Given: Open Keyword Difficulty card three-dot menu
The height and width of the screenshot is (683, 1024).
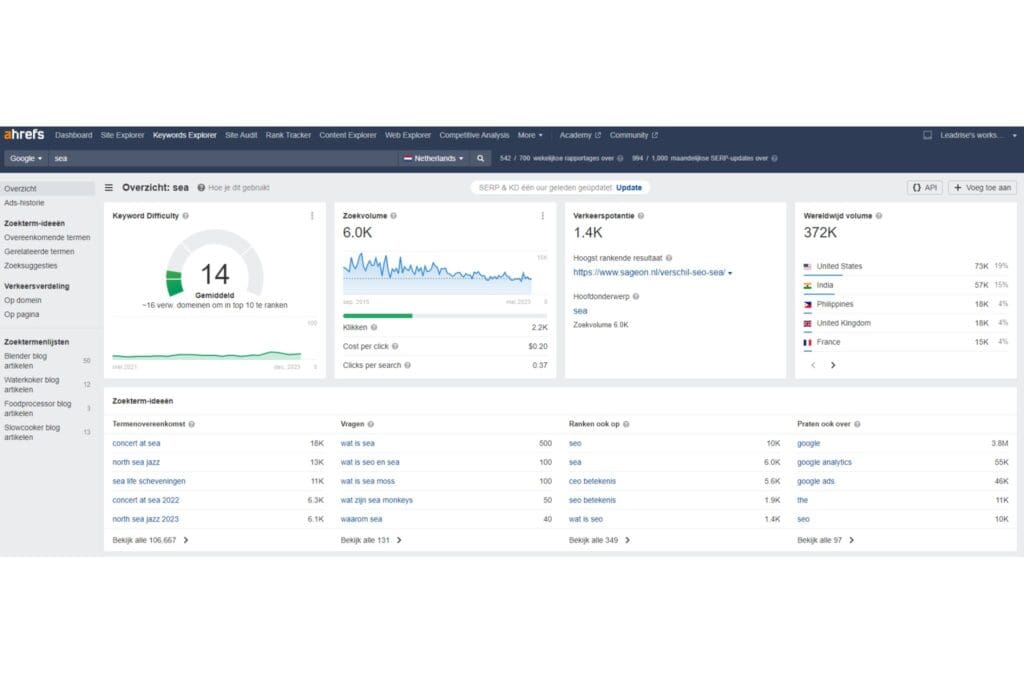Looking at the screenshot, I should 312,215.
